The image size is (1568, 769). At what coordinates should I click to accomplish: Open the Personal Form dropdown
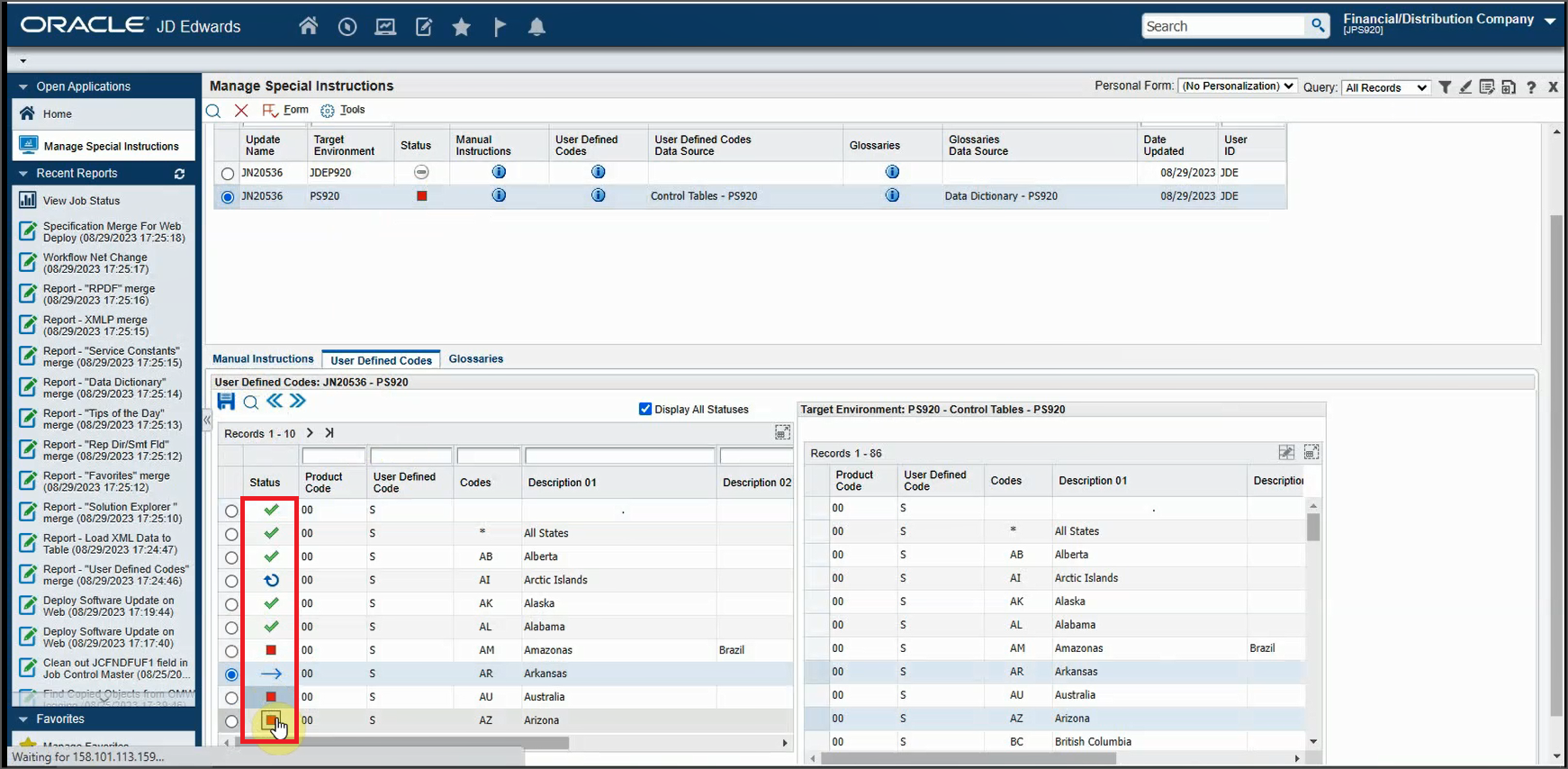(1238, 86)
